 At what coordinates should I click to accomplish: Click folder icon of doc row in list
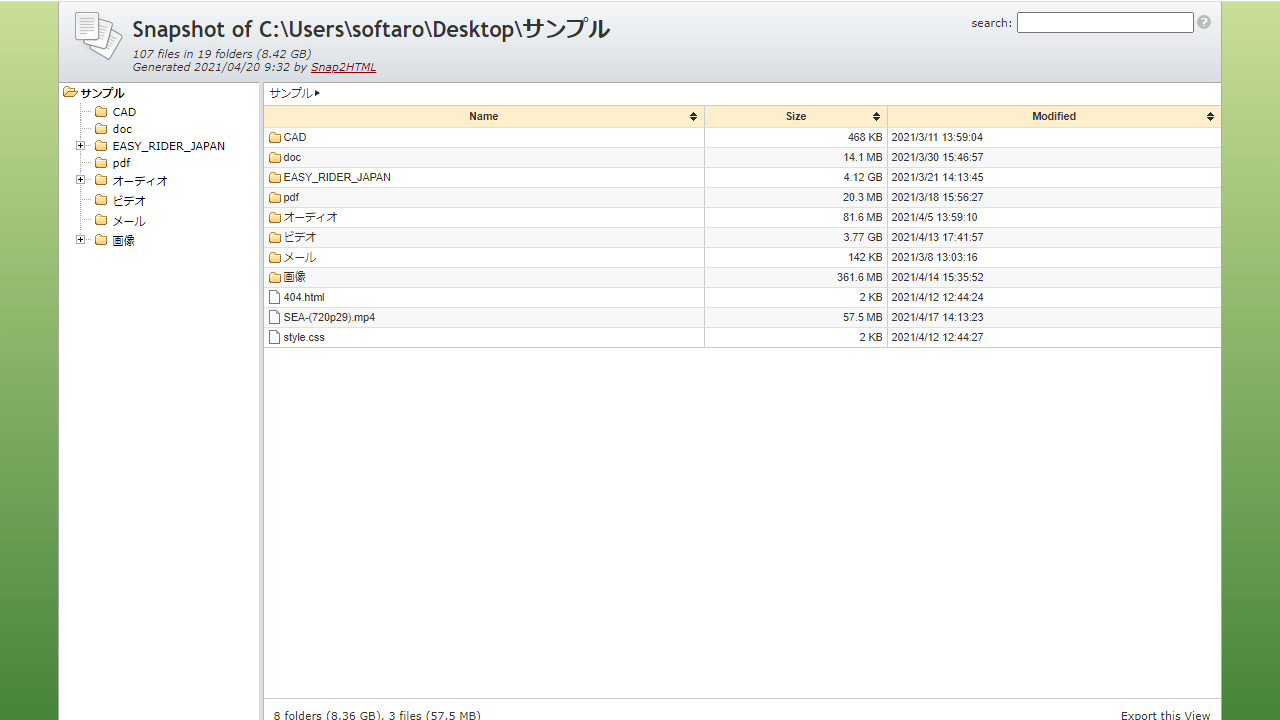(275, 158)
